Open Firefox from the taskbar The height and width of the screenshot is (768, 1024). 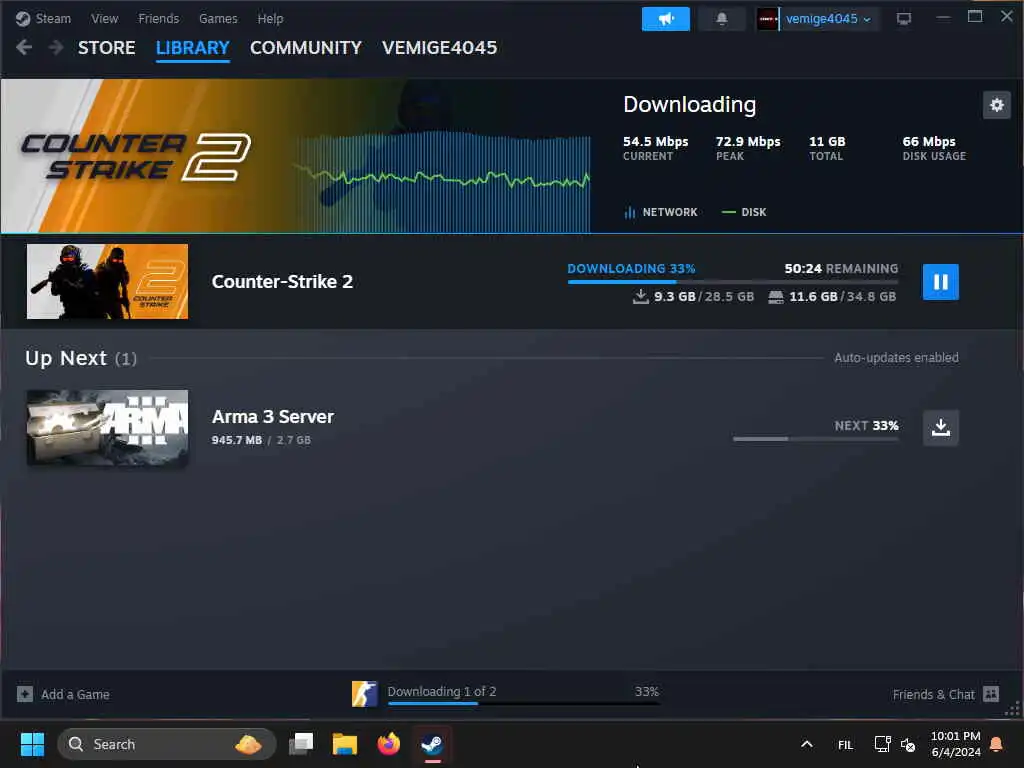coord(389,744)
